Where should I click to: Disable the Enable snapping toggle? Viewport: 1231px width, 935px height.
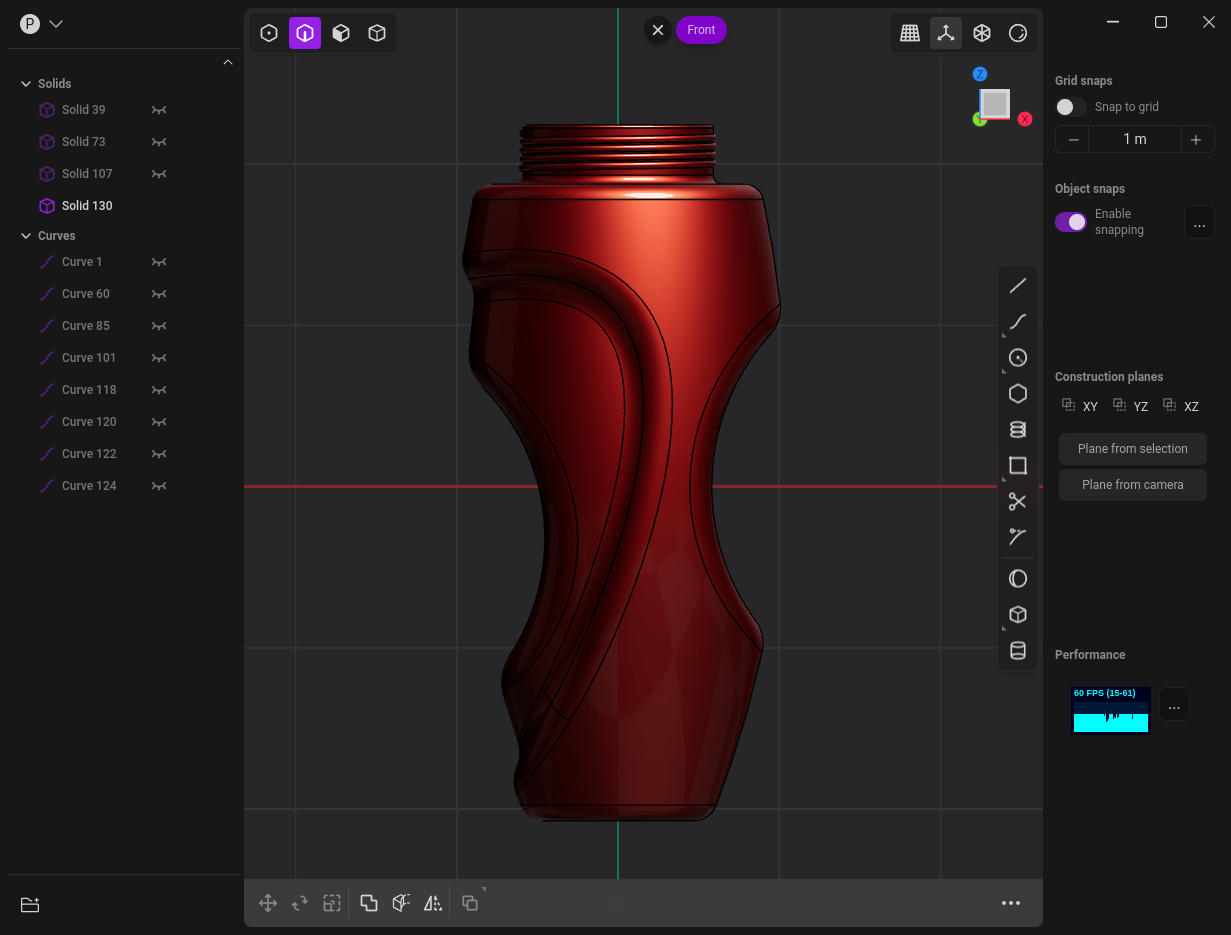point(1070,222)
